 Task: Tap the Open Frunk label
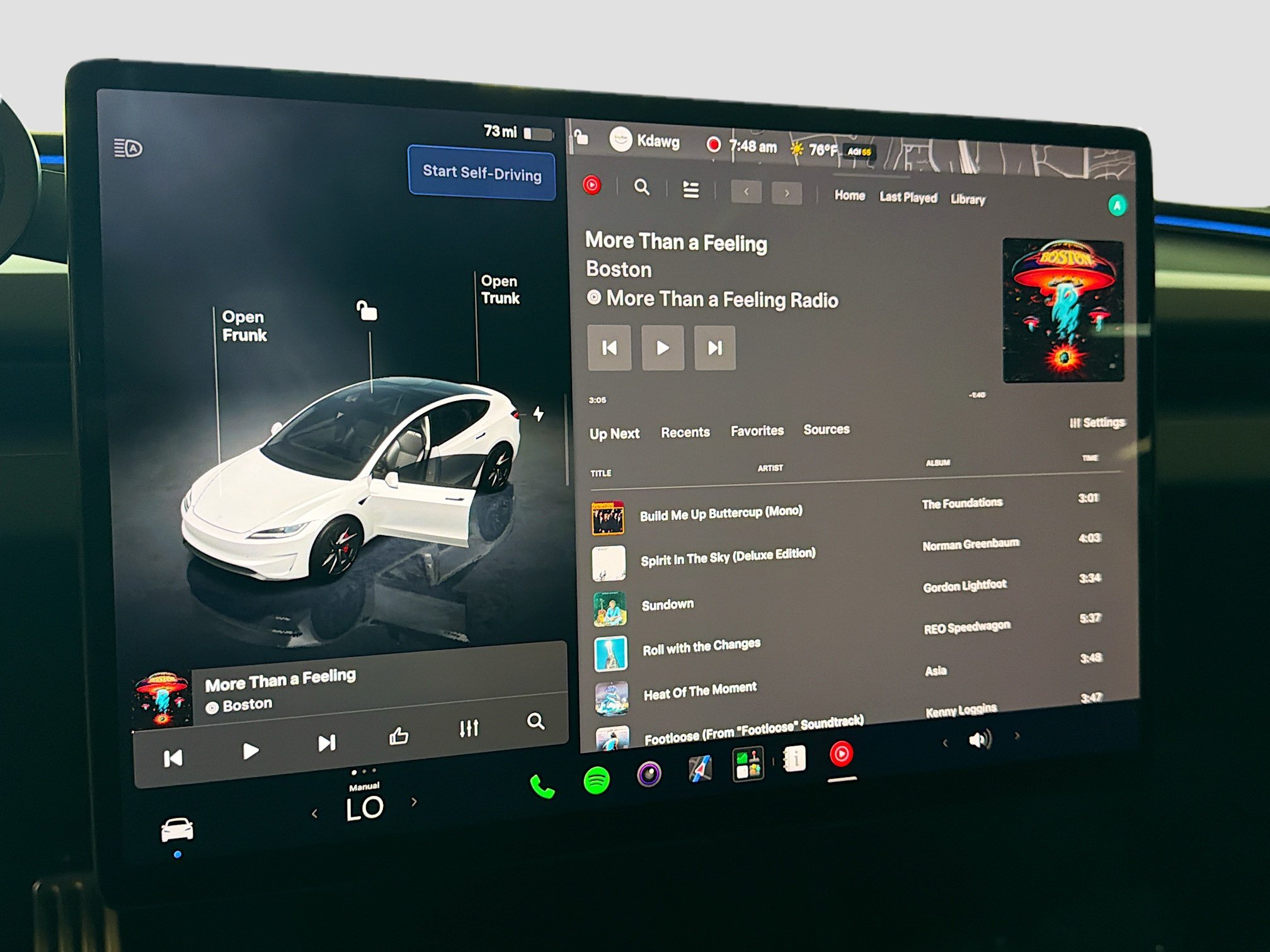coord(244,326)
